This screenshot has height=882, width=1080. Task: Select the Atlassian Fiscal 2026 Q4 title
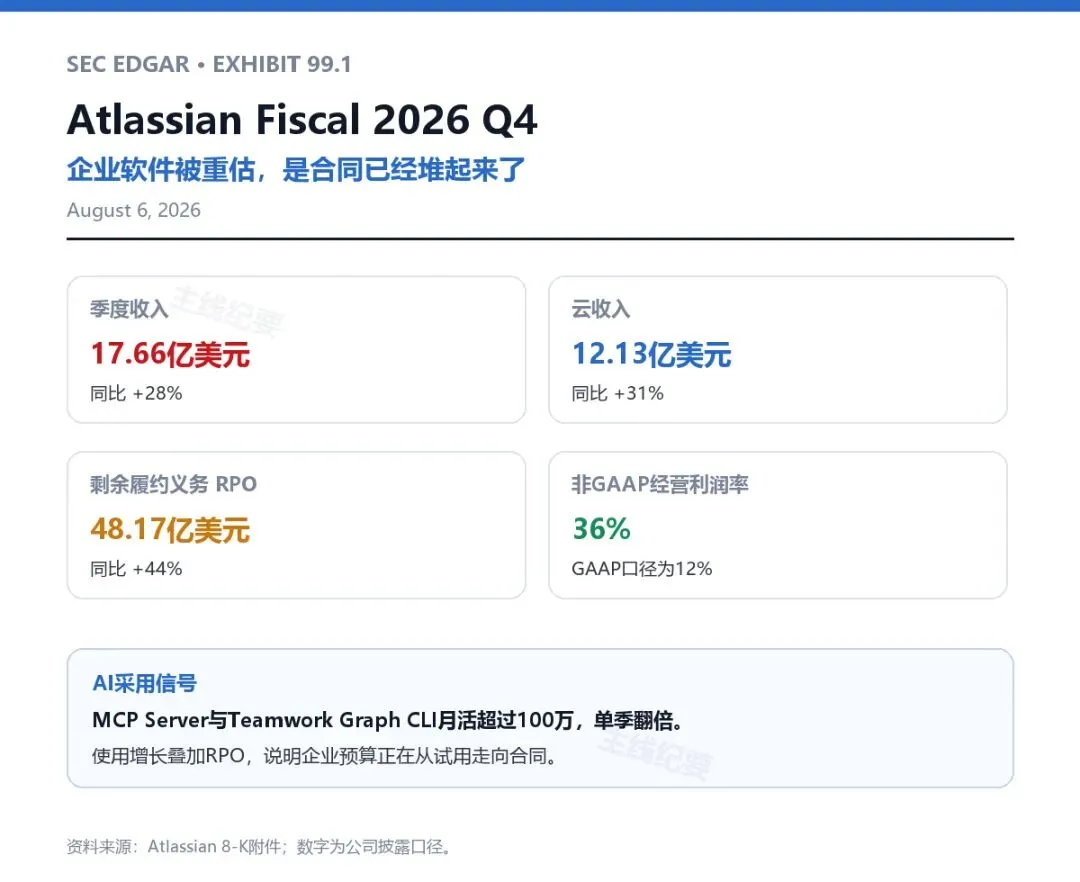point(302,120)
